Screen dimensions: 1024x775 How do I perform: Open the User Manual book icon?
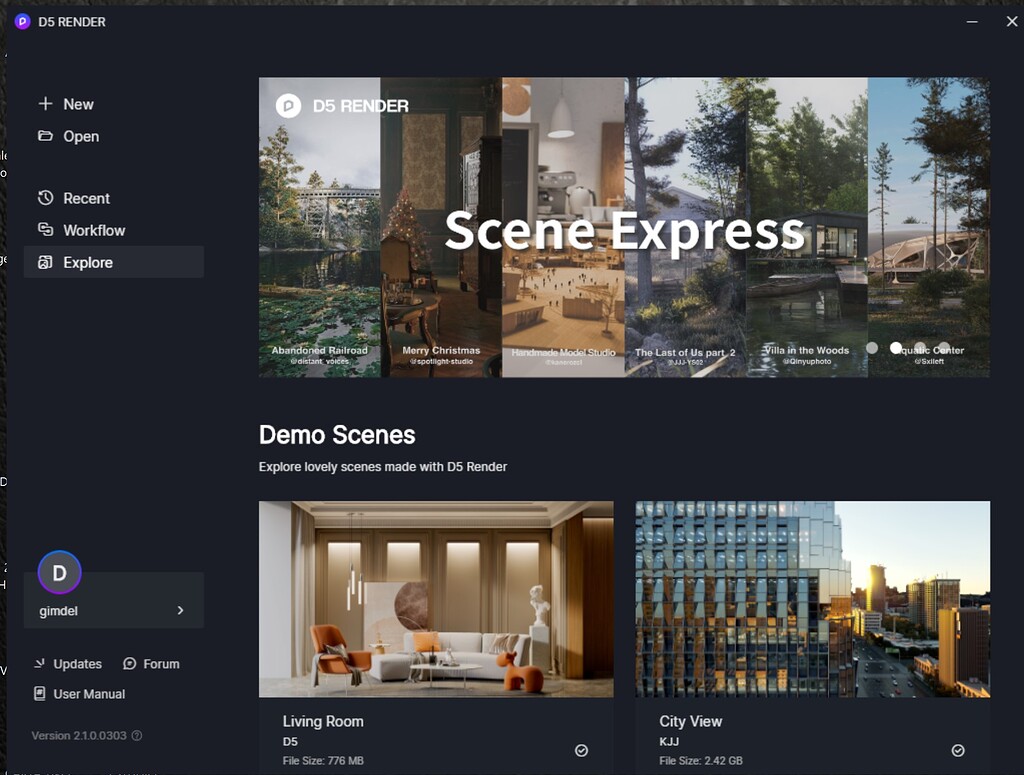click(40, 693)
